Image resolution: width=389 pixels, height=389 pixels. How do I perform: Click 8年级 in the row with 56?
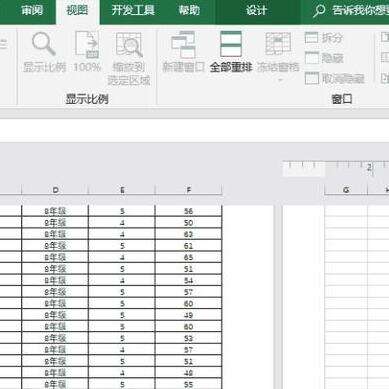[x=55, y=211]
